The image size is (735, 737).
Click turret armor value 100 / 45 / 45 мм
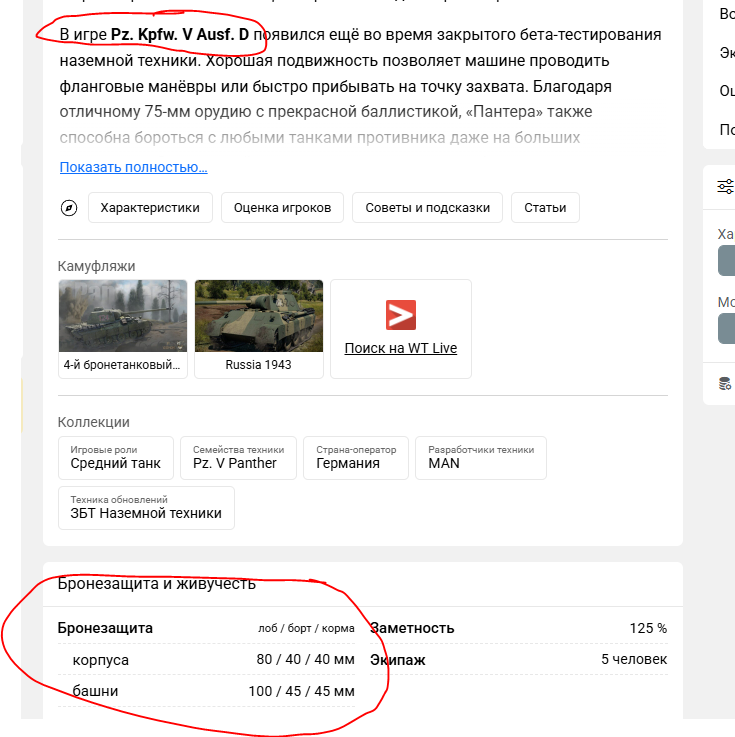[301, 691]
